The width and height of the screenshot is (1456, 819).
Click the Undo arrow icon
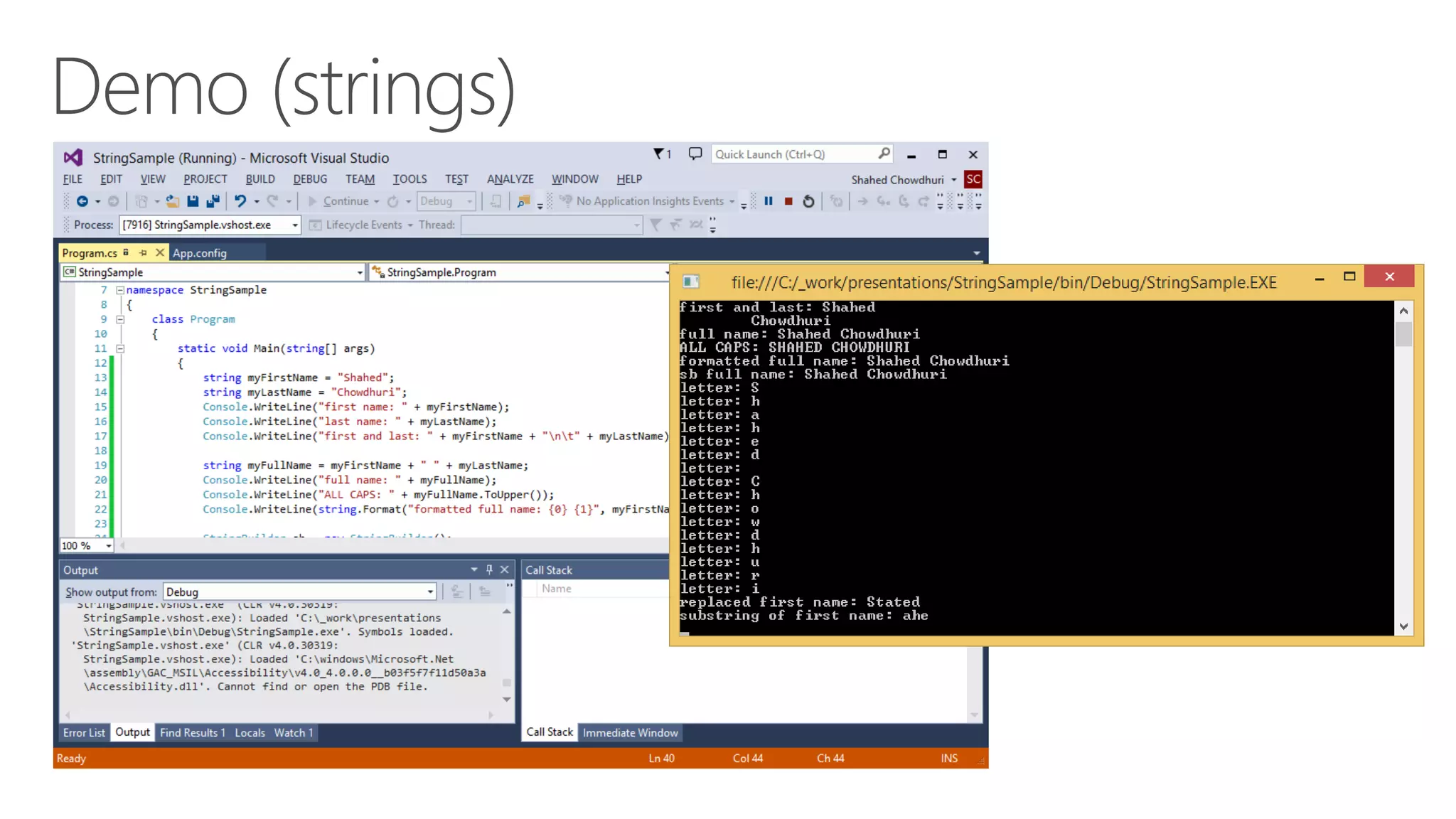click(240, 201)
